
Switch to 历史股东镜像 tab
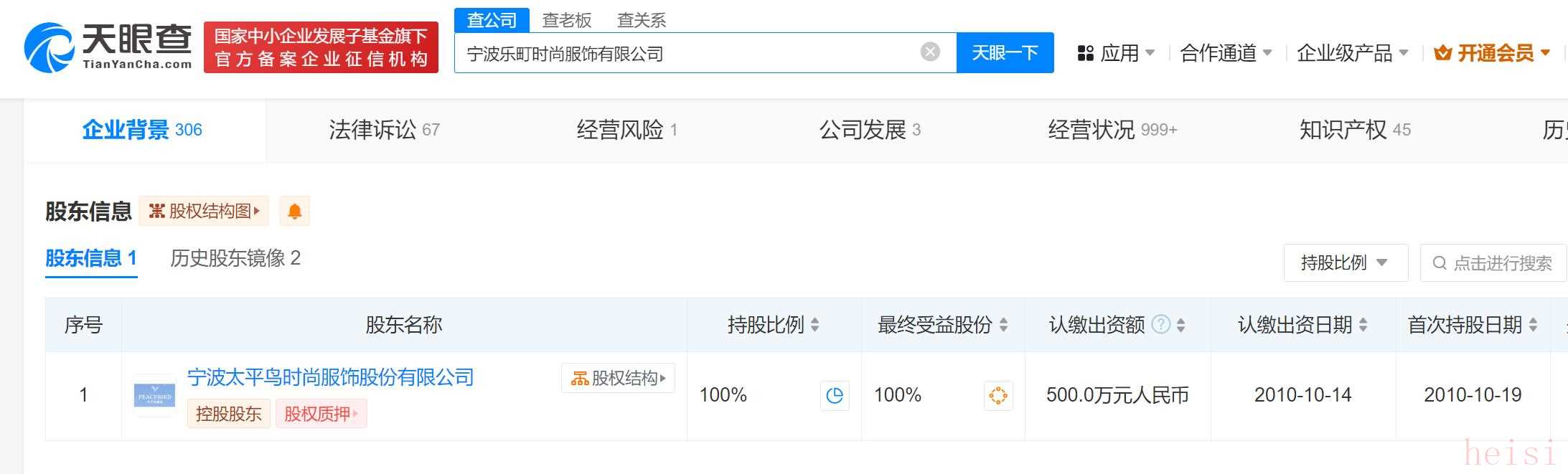click(x=235, y=258)
